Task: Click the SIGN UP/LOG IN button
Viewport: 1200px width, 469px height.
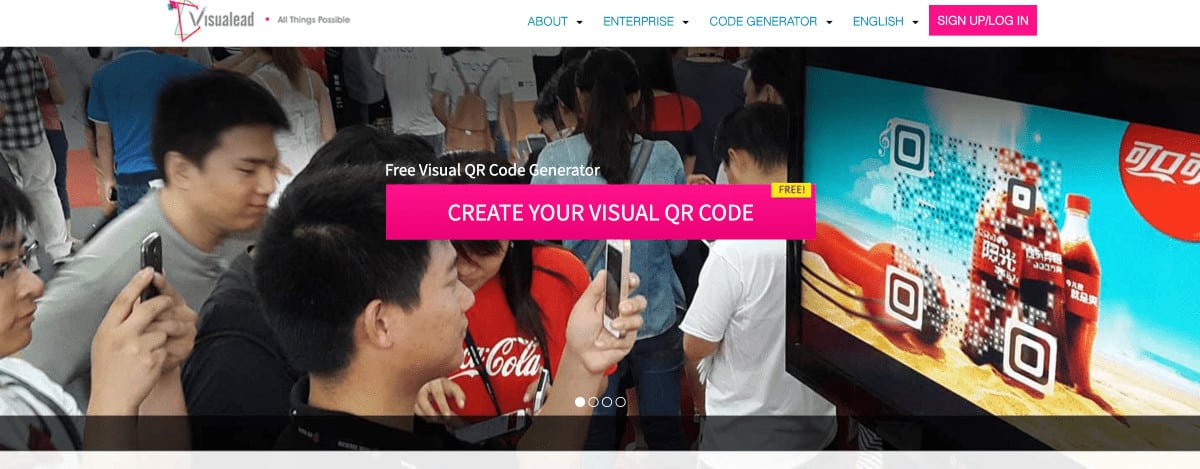Action: point(983,20)
